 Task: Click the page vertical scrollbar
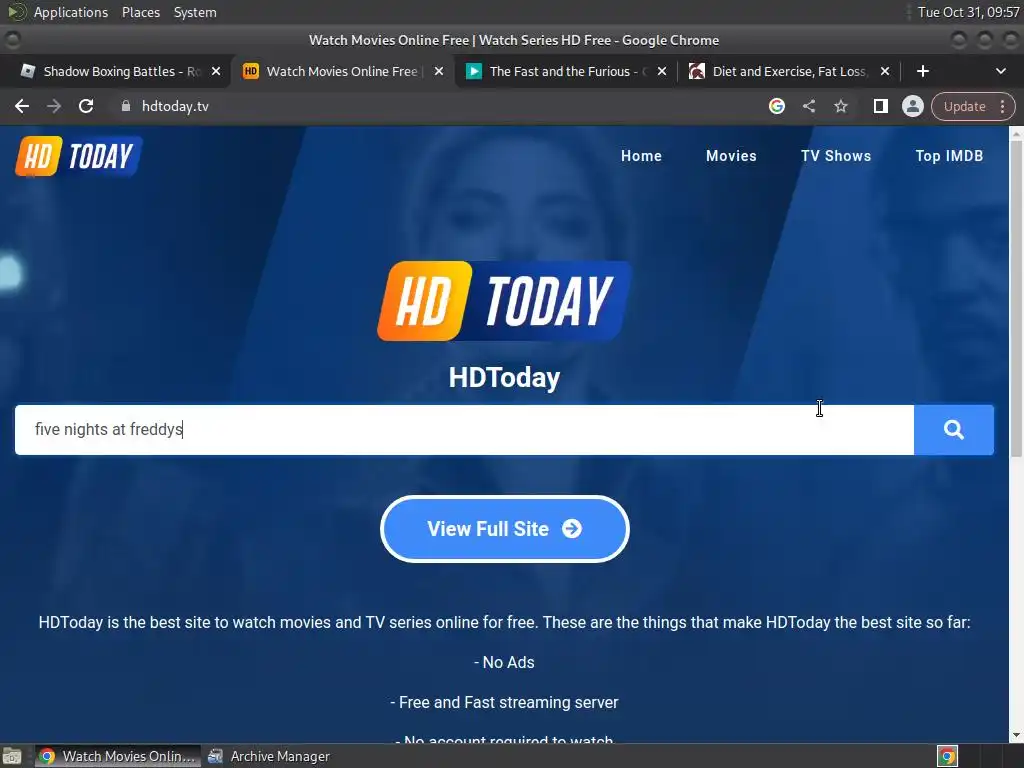click(1016, 298)
